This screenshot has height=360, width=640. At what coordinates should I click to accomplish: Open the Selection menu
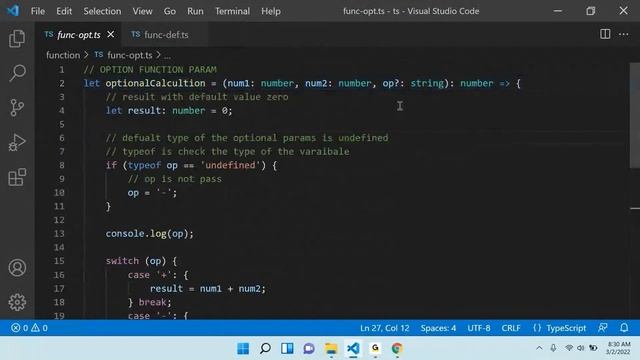[x=102, y=11]
